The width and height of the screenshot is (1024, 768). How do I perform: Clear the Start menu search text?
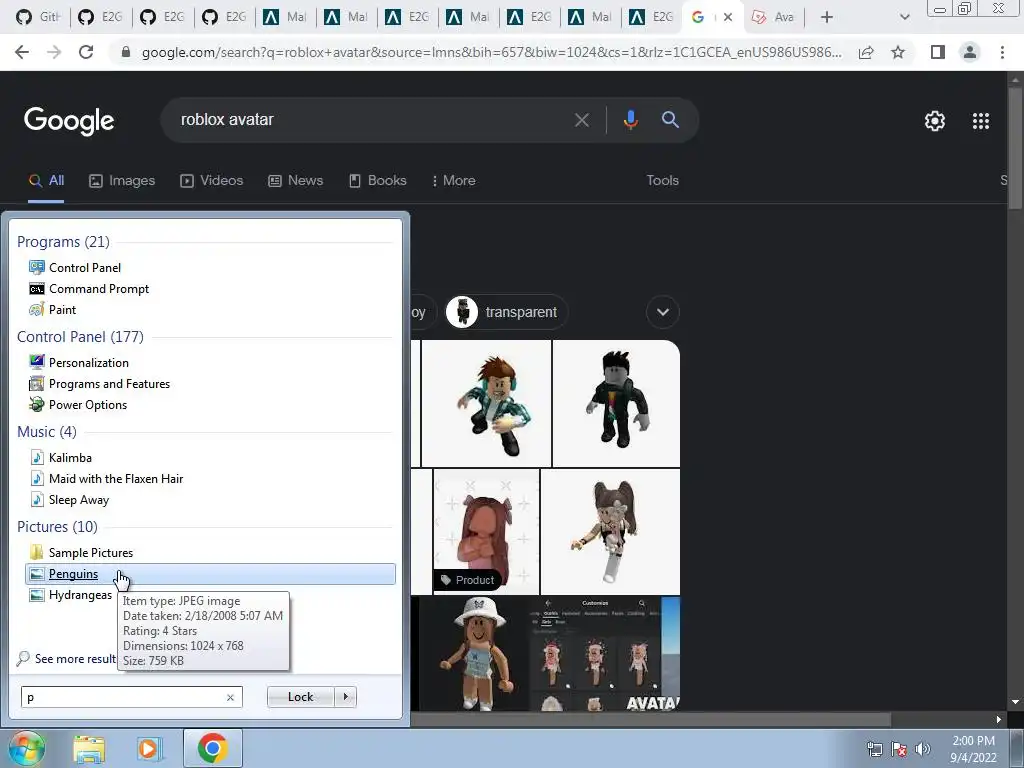pyautogui.click(x=230, y=697)
